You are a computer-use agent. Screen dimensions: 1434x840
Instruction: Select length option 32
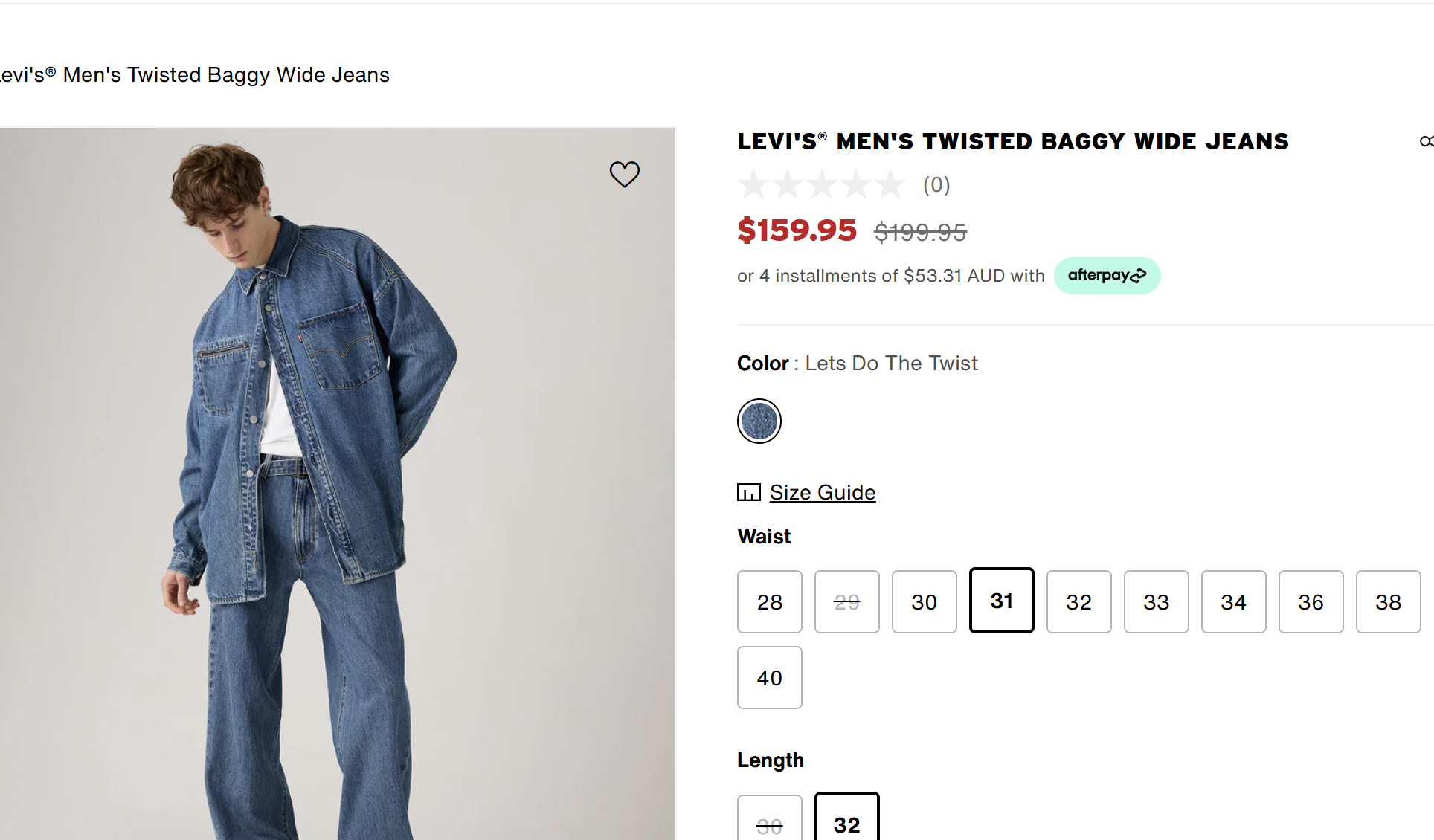click(846, 821)
